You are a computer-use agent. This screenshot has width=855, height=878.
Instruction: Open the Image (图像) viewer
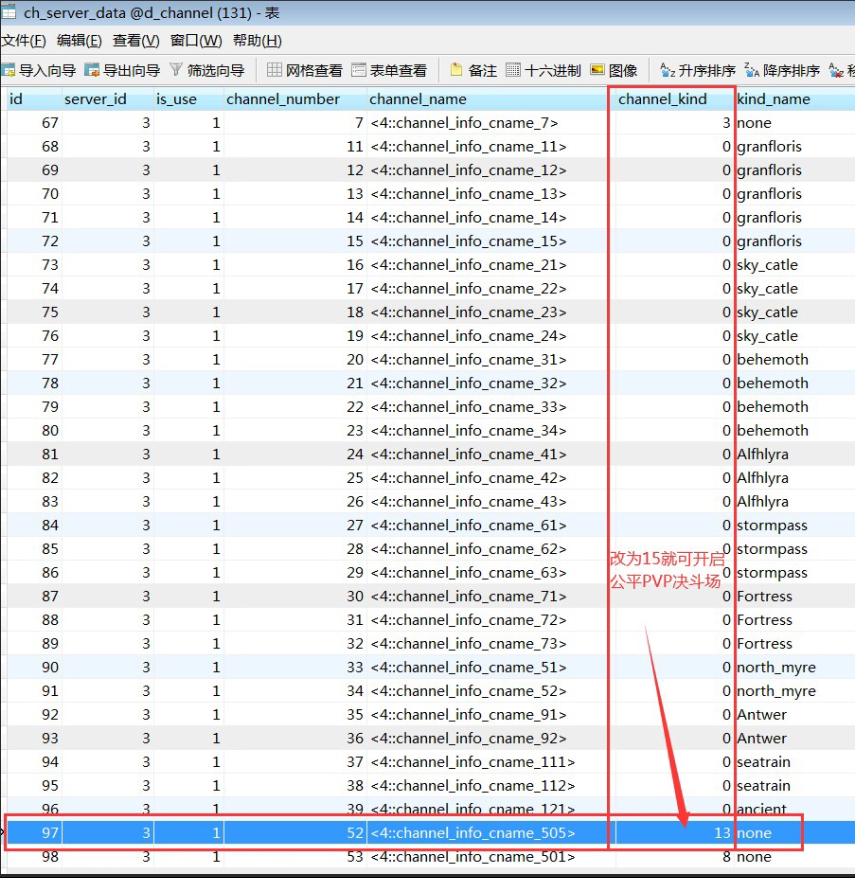pos(613,70)
